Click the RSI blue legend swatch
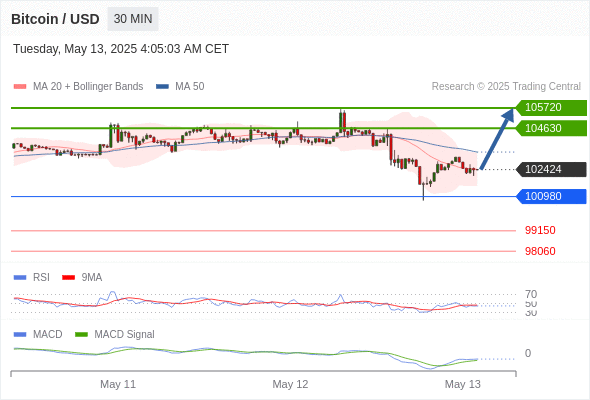This screenshot has height=400, width=590. click(20, 278)
